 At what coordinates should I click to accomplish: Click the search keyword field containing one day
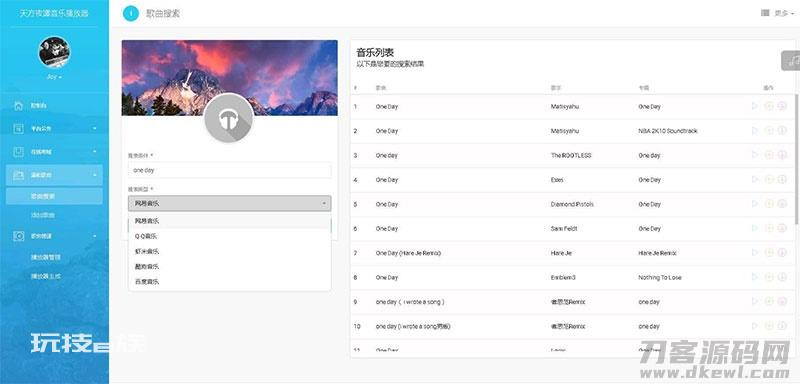point(229,170)
